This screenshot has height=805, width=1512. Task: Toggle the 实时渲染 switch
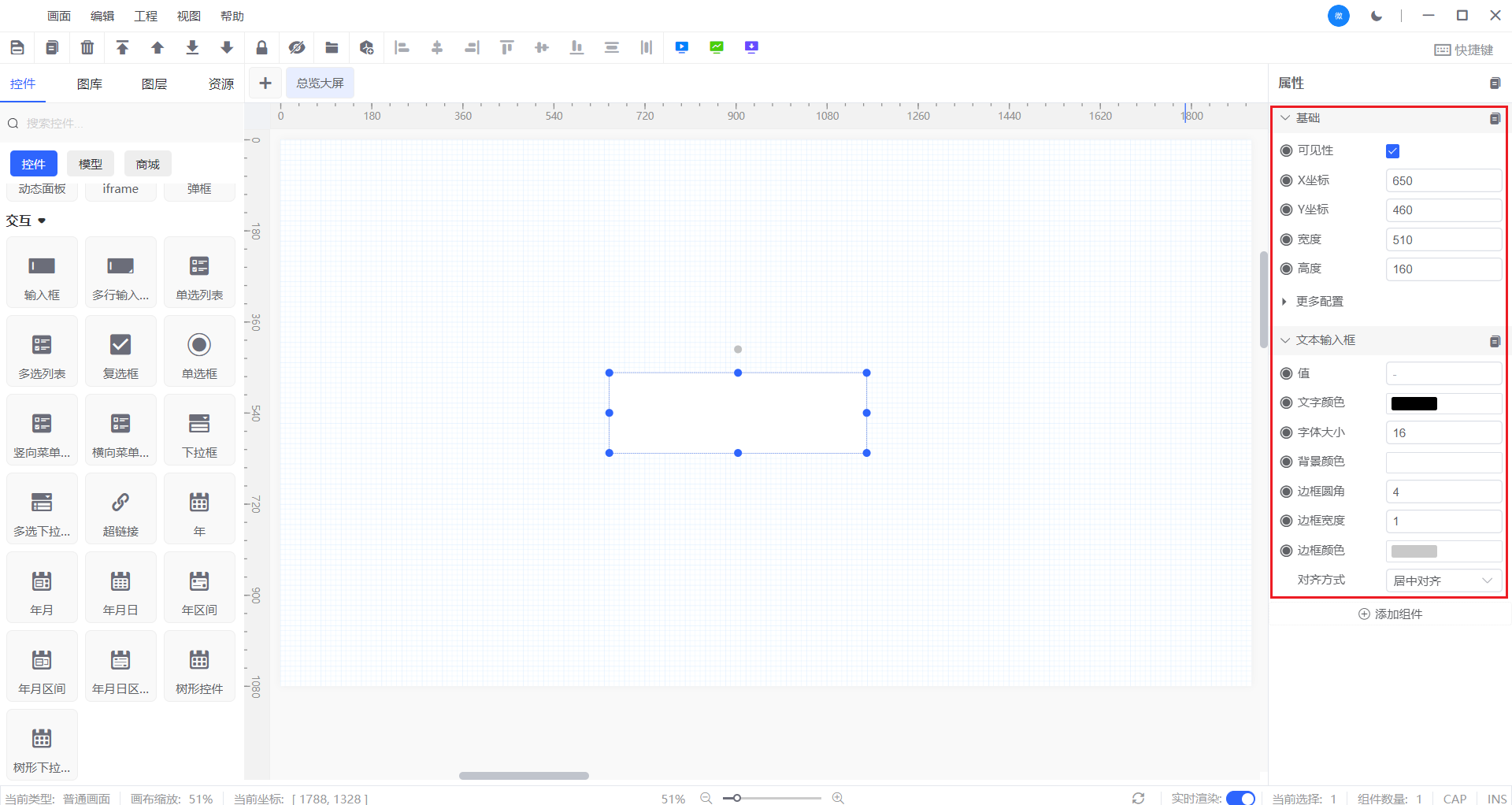tap(1240, 798)
